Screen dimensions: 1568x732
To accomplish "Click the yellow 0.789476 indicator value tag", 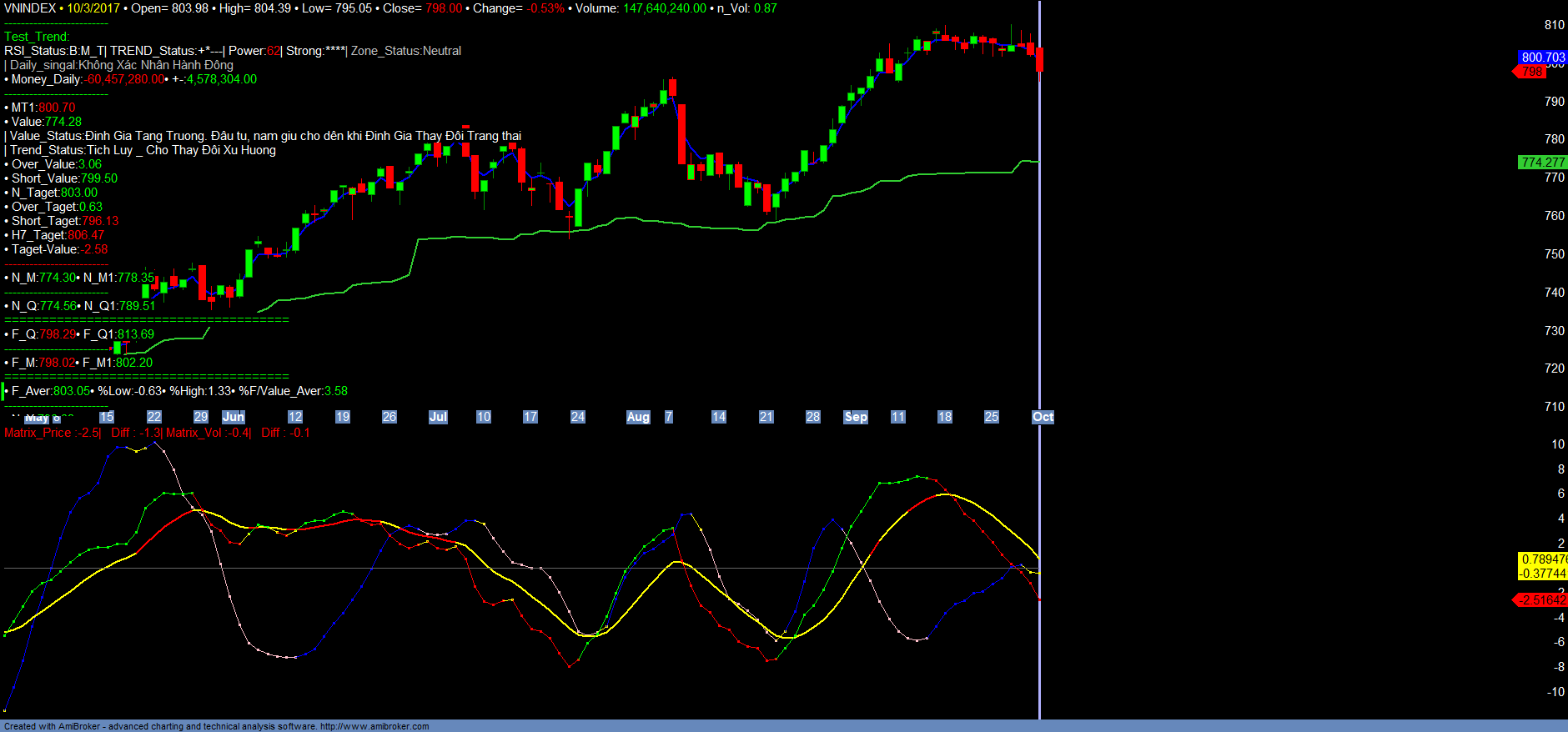I will click(x=1542, y=559).
